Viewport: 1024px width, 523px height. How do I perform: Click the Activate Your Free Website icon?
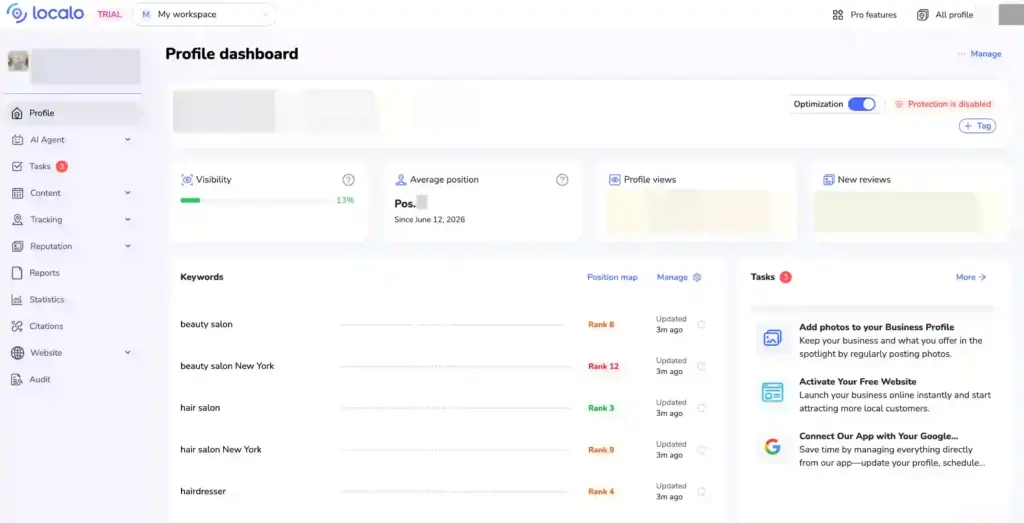click(773, 392)
